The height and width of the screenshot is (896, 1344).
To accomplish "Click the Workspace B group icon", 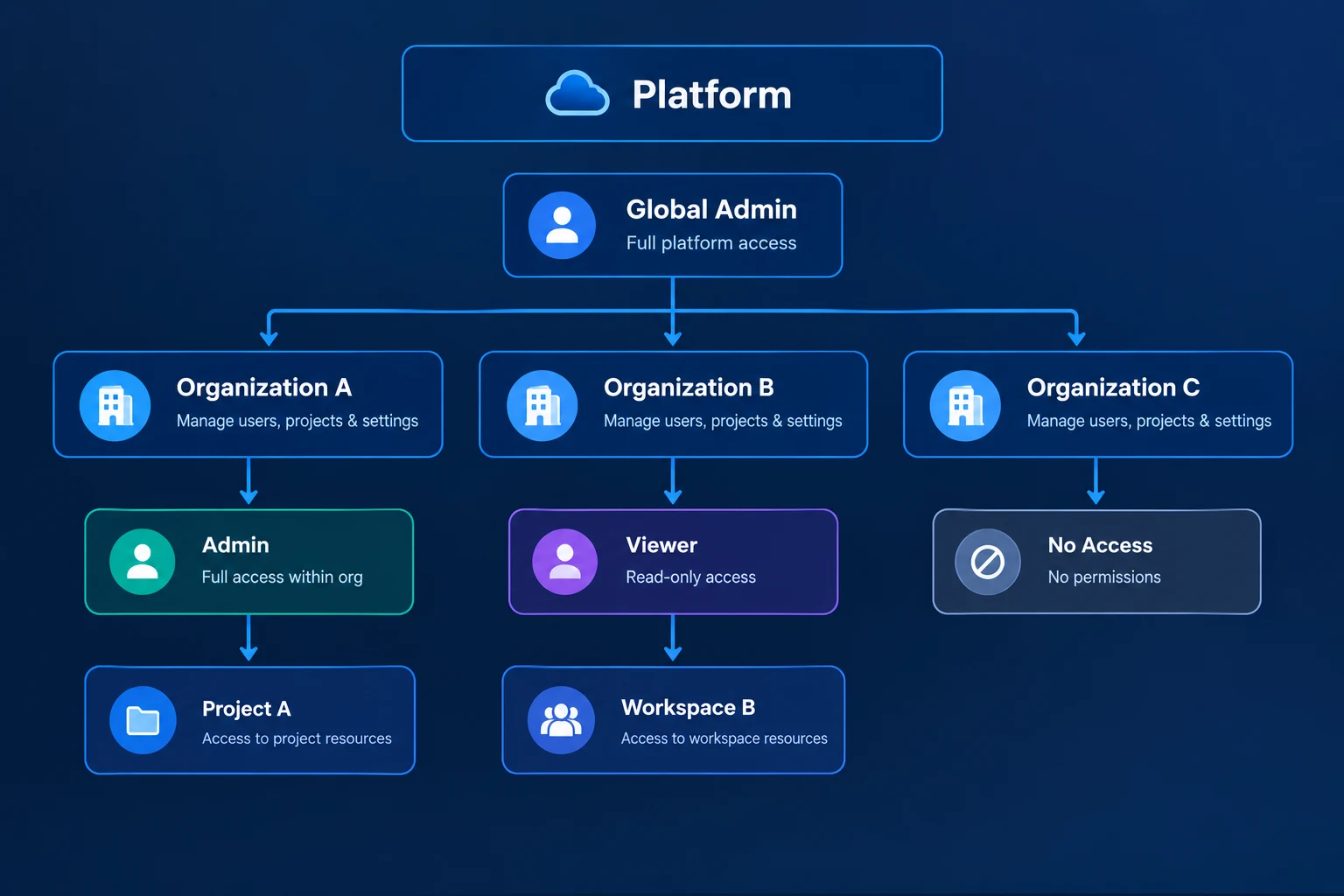I will point(561,720).
